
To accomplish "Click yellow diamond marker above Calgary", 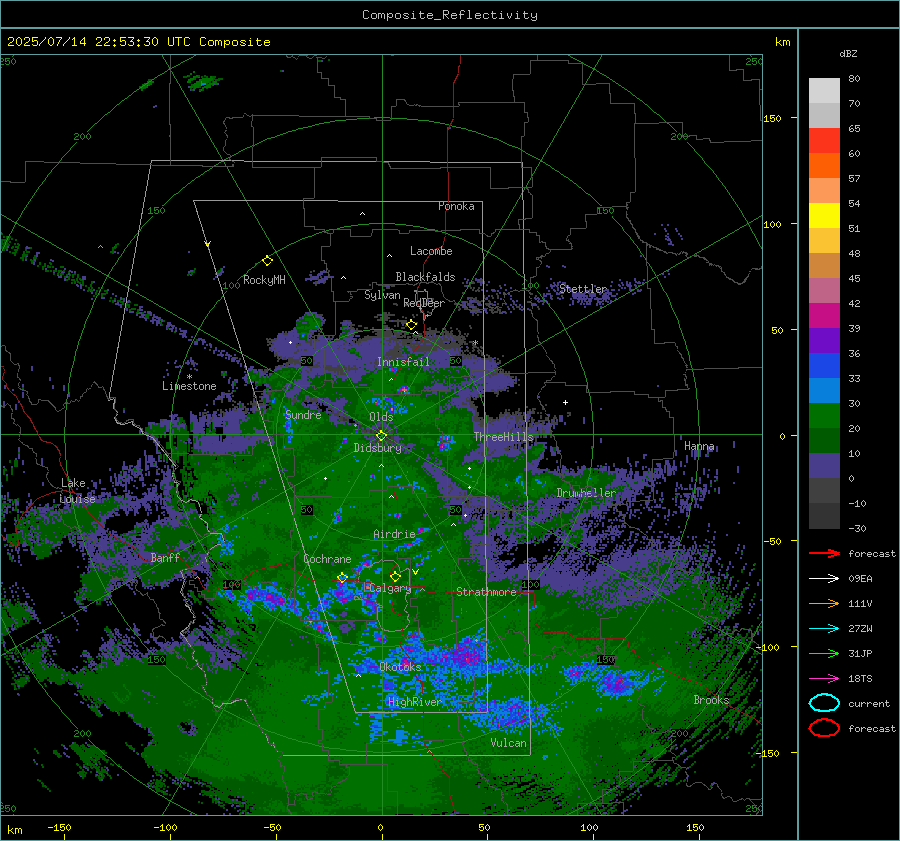I will [x=395, y=576].
